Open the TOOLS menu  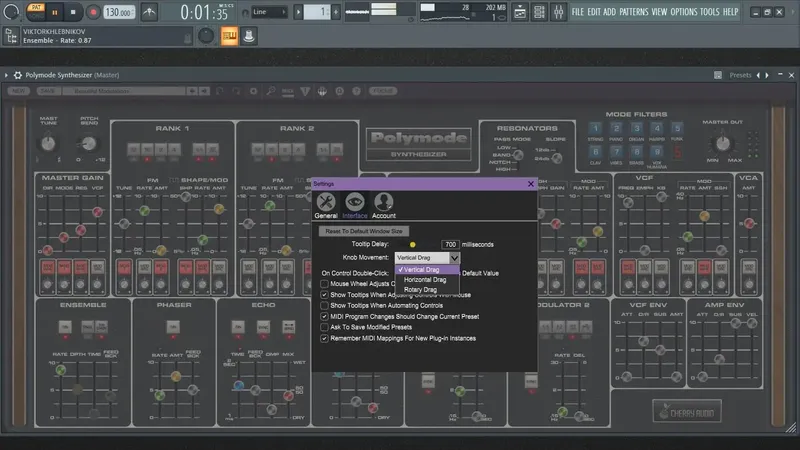pyautogui.click(x=709, y=12)
